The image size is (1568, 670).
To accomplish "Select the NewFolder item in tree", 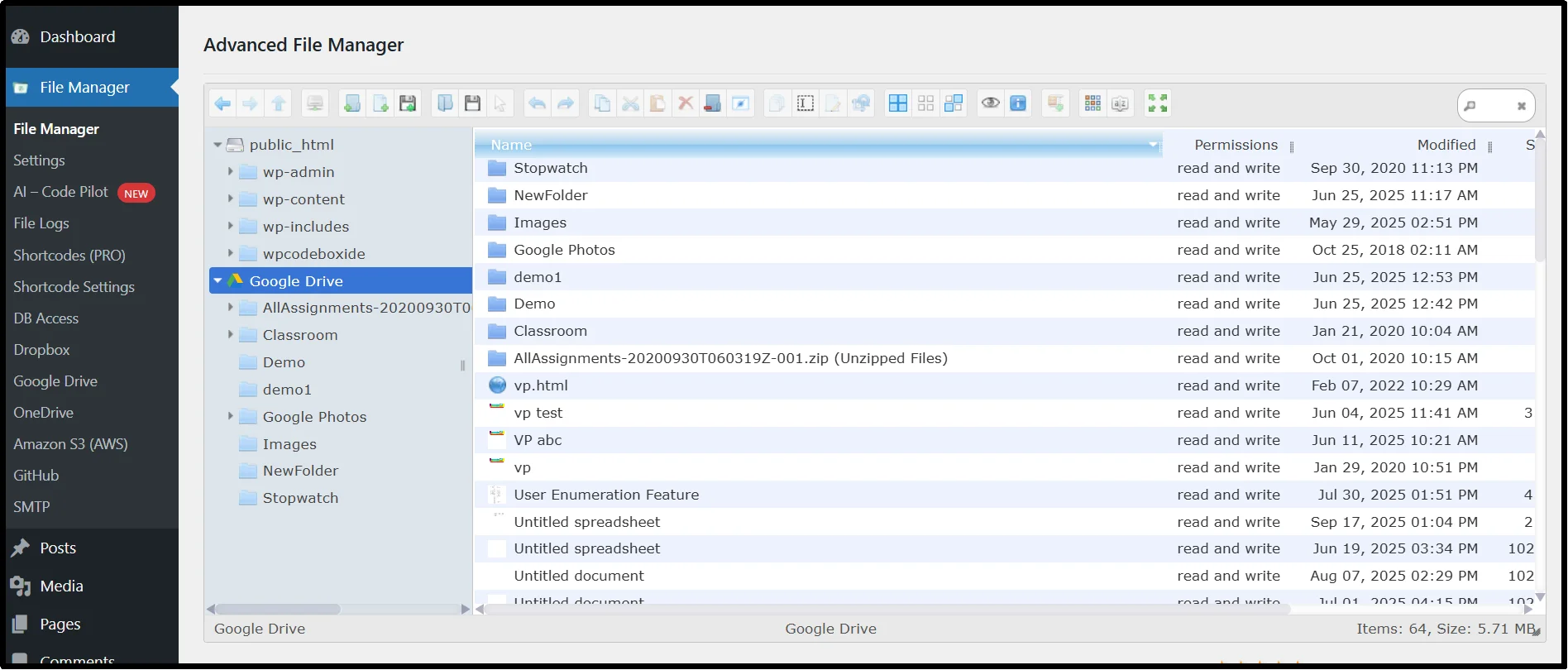I will (x=300, y=471).
